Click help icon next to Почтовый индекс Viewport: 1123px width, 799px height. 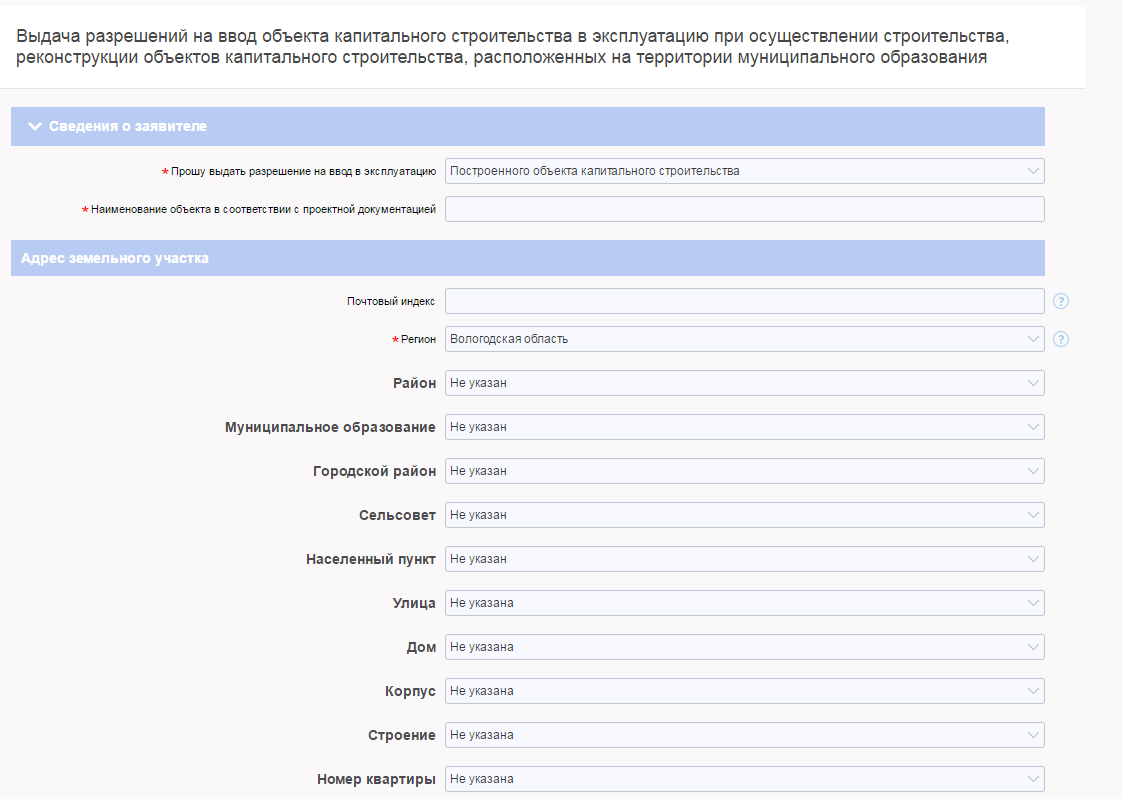1061,301
